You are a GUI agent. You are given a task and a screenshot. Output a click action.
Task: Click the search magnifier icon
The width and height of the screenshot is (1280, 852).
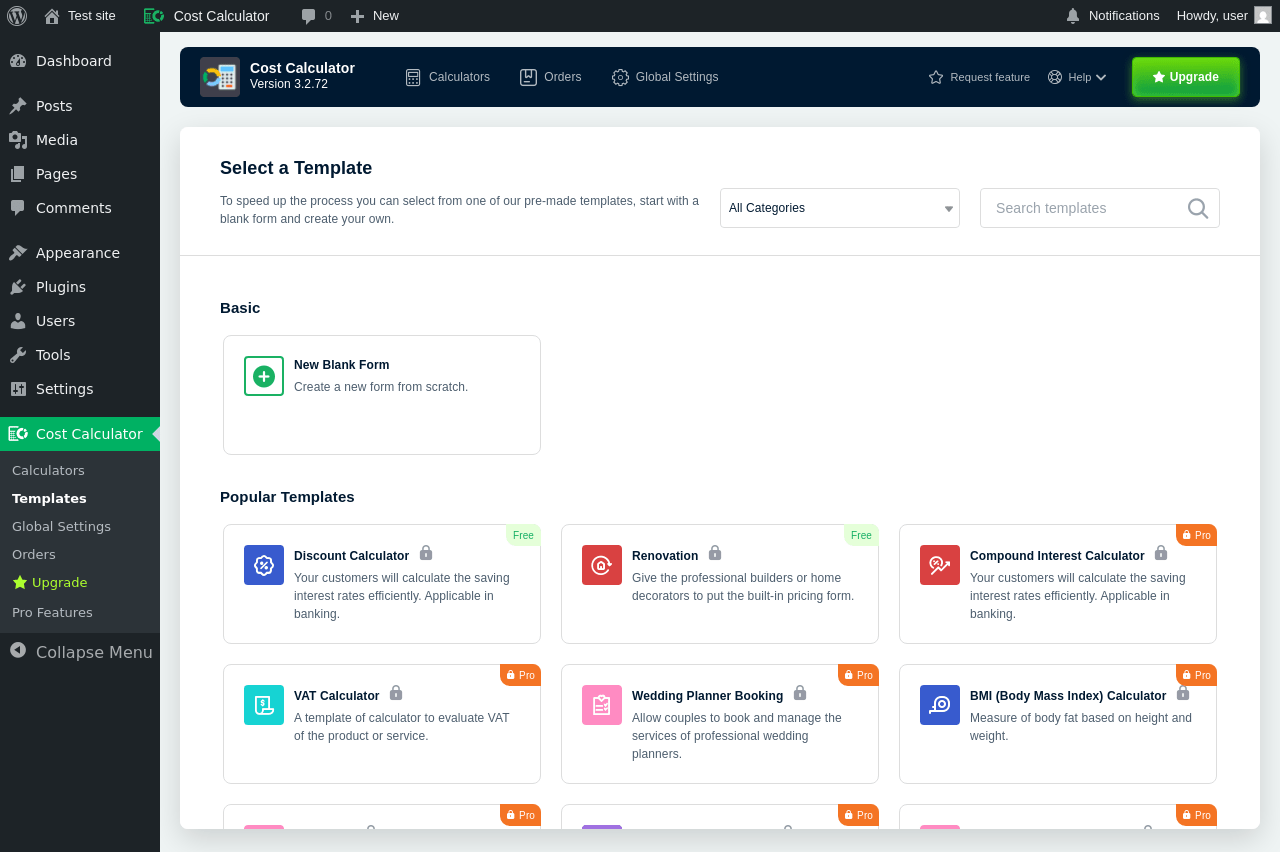coord(1198,208)
